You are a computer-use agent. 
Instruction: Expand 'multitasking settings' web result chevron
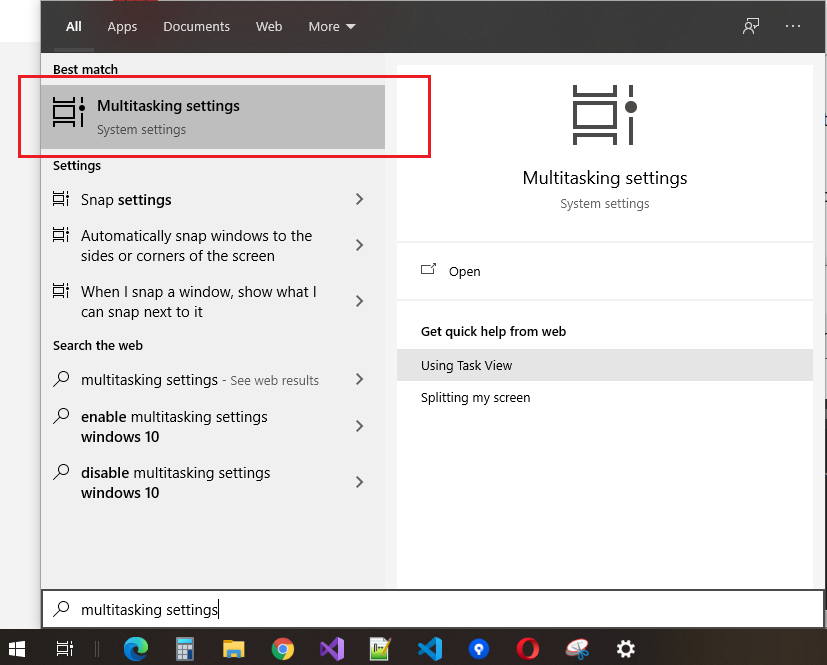[360, 379]
